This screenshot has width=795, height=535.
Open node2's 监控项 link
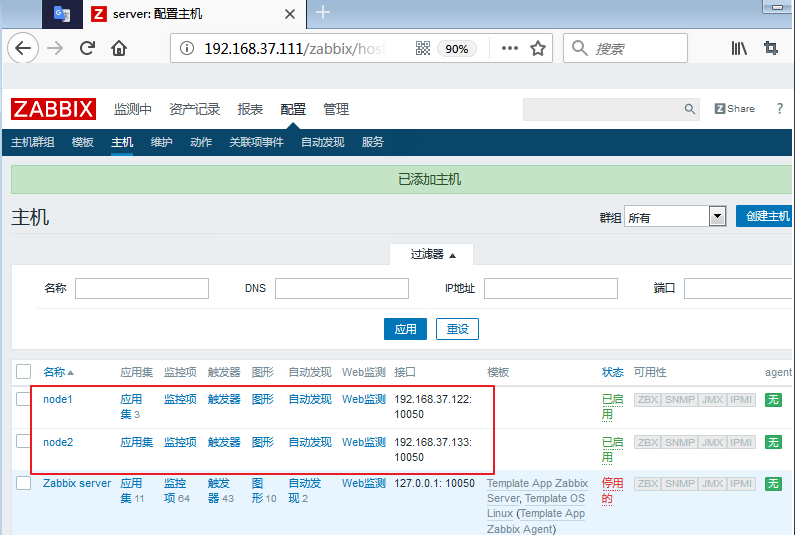click(x=180, y=442)
